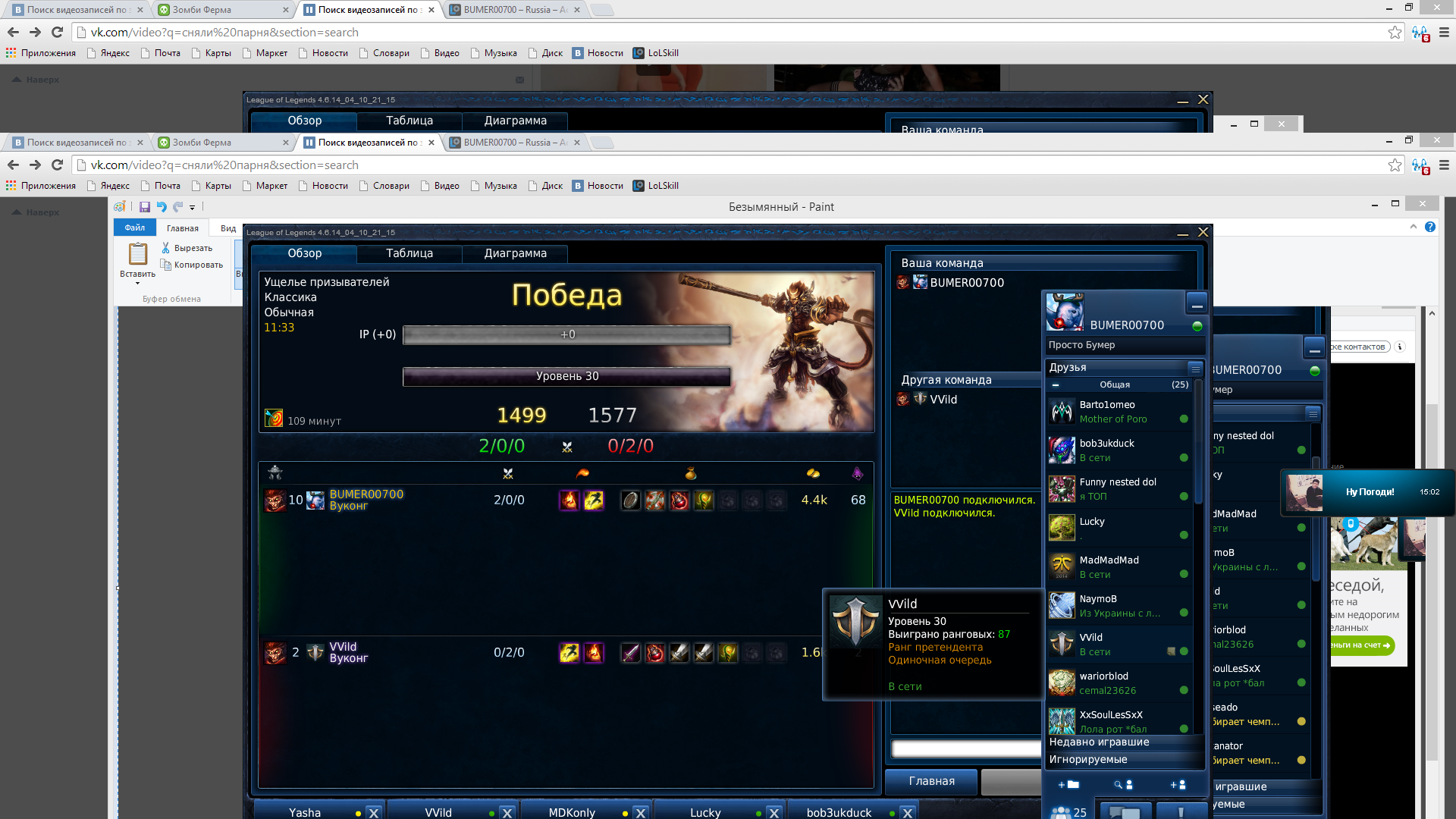This screenshot has height=819, width=1456.
Task: Minimize friends panel with the minus button
Action: tap(1197, 305)
